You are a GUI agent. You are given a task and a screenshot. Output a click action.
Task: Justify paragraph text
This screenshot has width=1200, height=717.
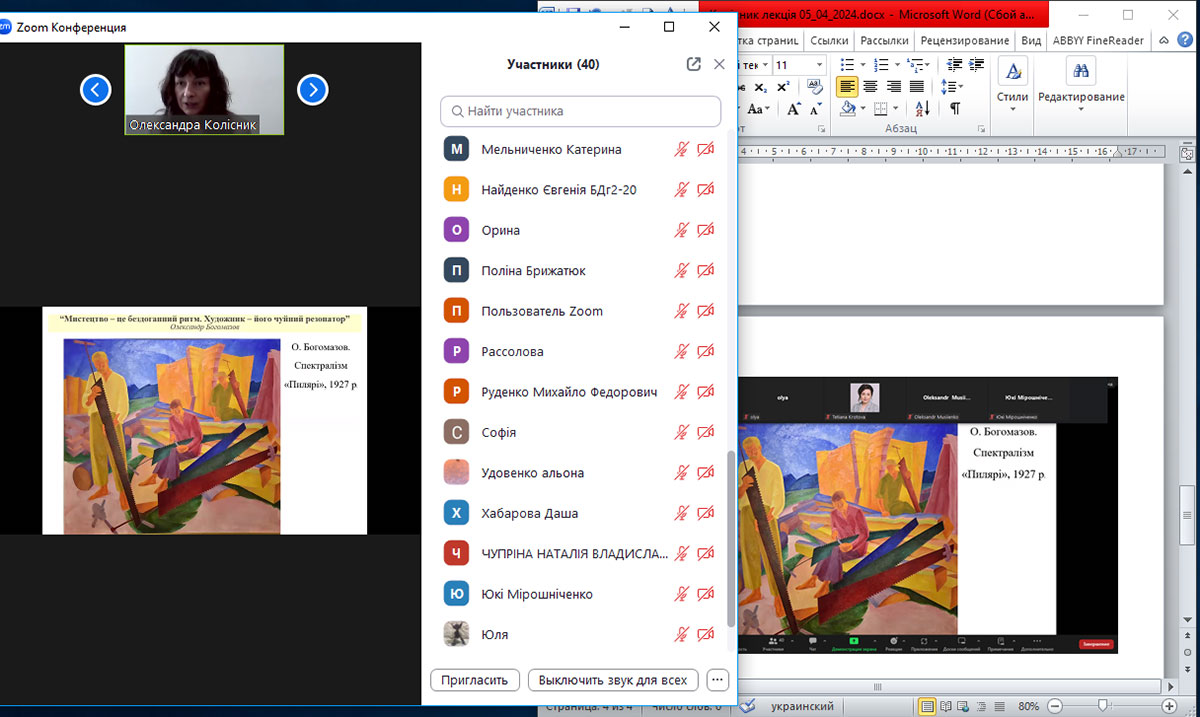tap(916, 87)
